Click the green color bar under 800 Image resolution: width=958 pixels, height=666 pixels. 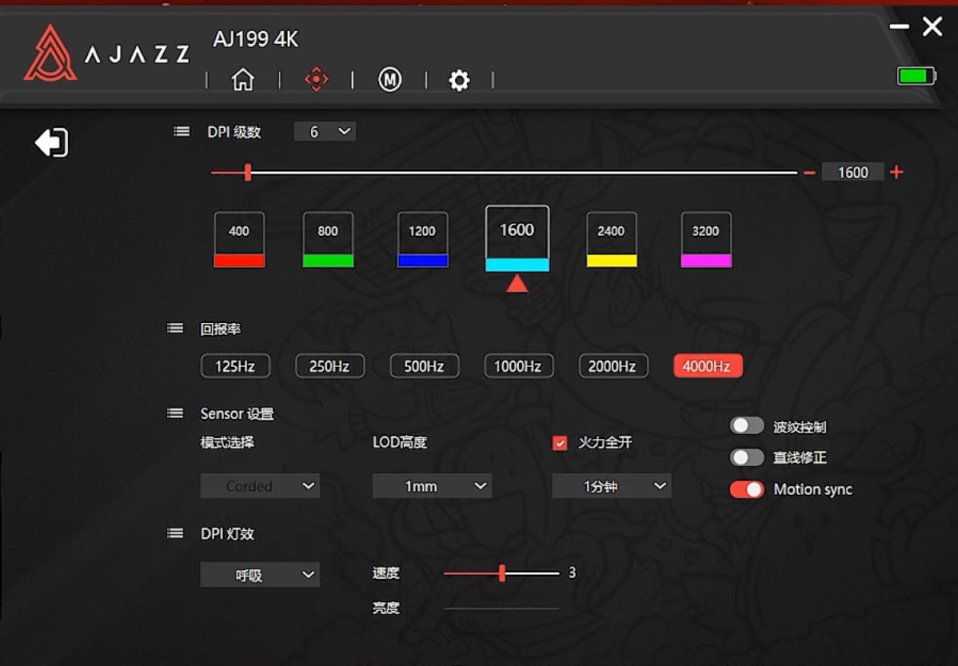tap(328, 261)
